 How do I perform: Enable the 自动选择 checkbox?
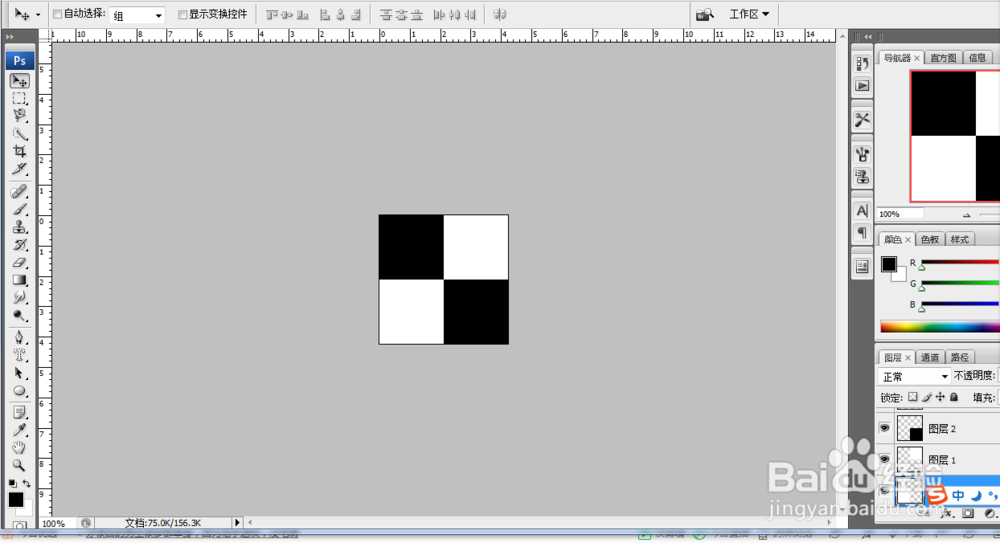(x=57, y=14)
